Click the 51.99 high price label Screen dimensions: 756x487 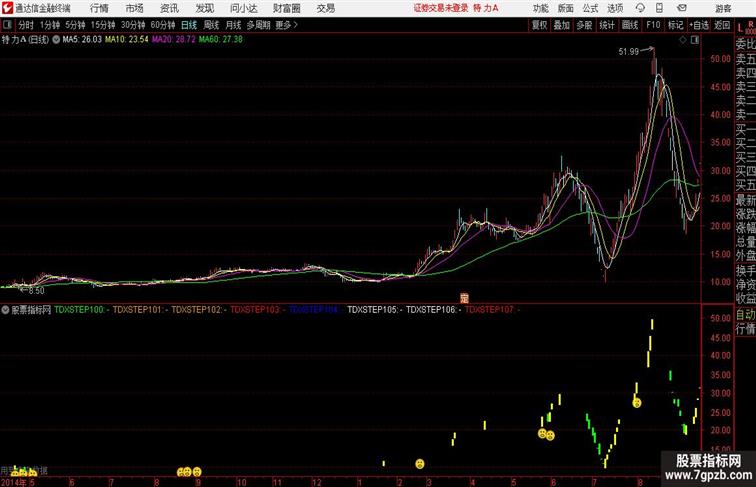click(629, 52)
